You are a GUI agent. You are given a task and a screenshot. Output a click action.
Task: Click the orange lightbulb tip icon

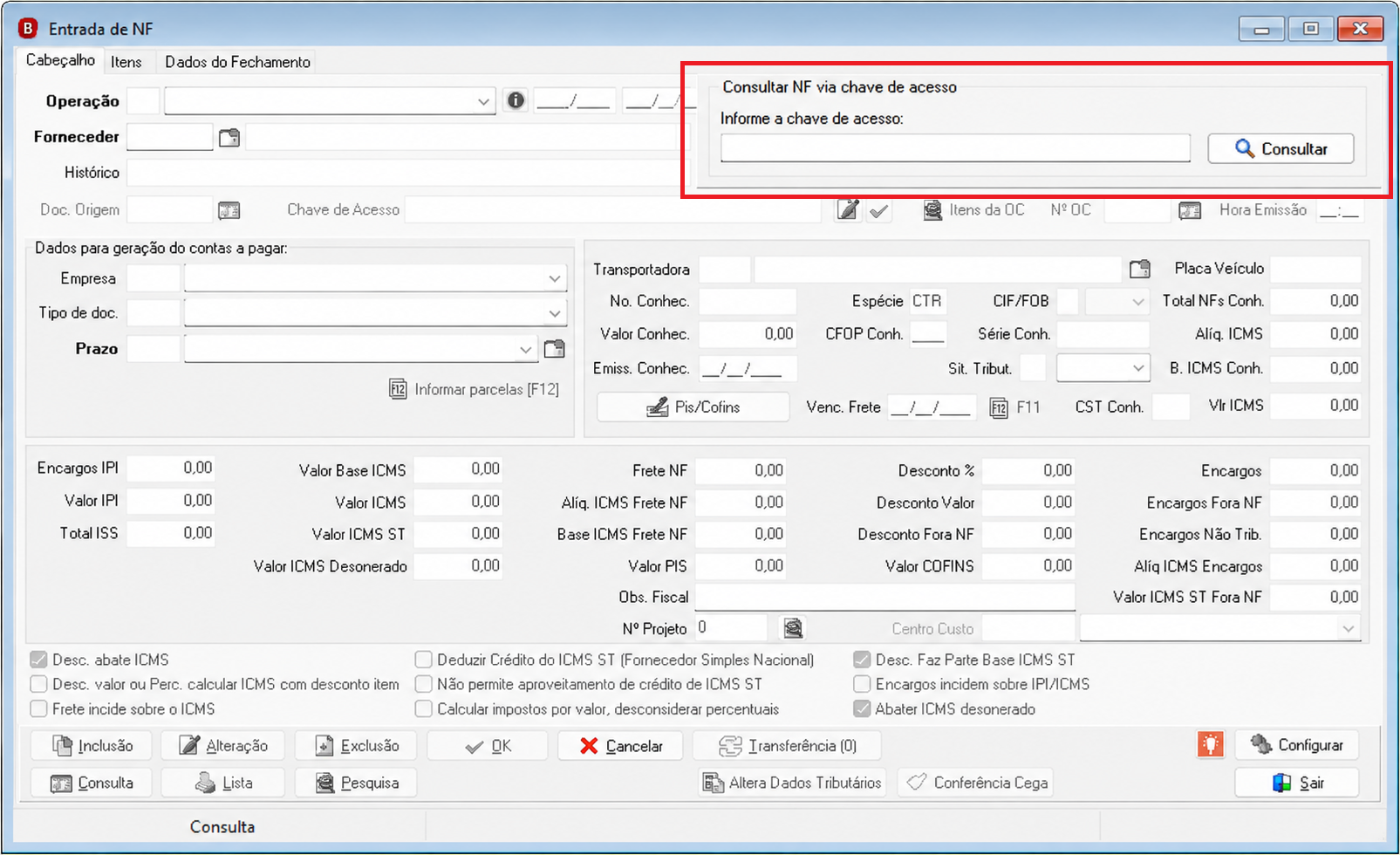point(1211,745)
